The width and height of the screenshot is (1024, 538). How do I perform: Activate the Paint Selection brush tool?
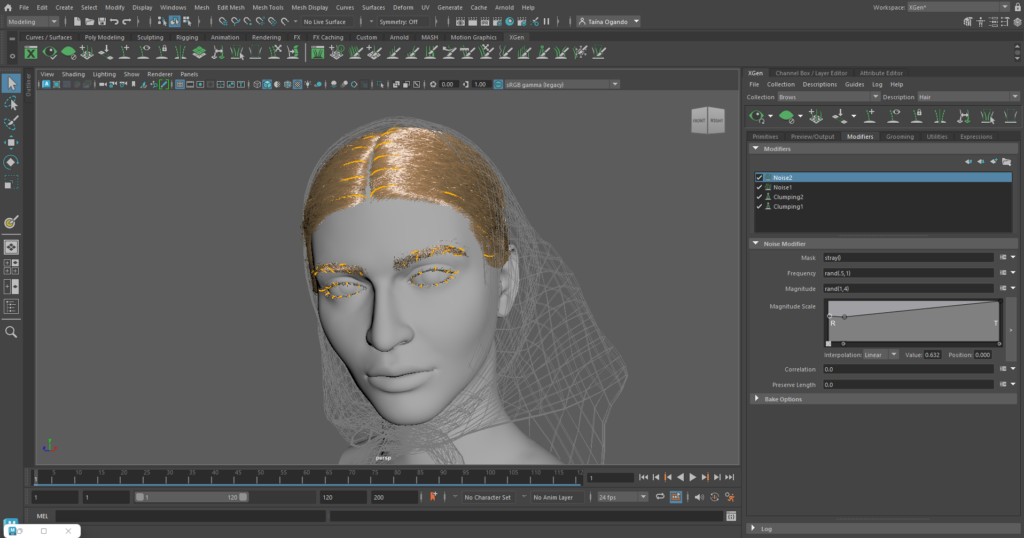11,123
